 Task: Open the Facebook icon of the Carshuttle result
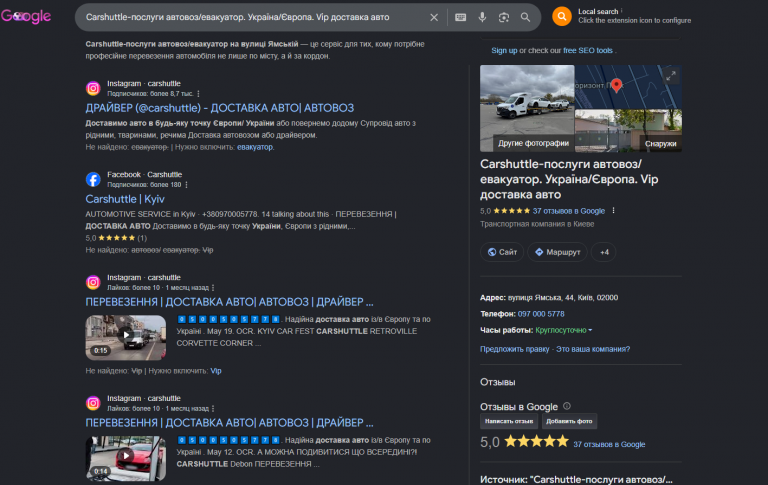(x=93, y=179)
